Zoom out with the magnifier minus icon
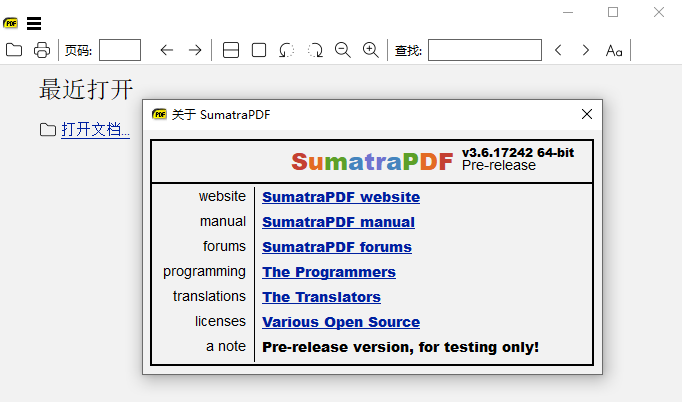Viewport: 682px width, 402px height. (x=343, y=50)
